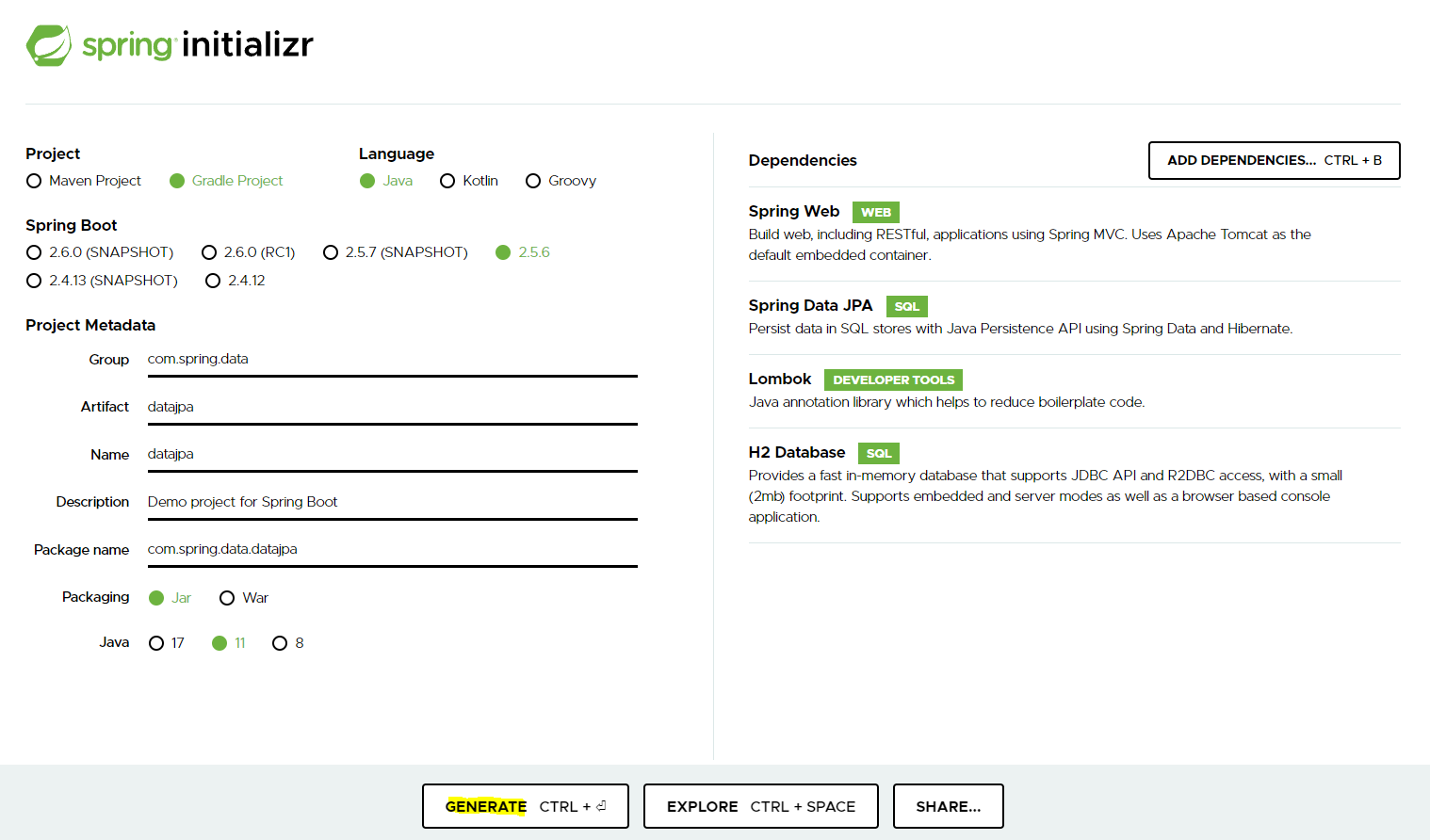Select Spring Boot 2.6.0 (SNAPSHOT)
This screenshot has height=840, width=1430.
tap(100, 252)
